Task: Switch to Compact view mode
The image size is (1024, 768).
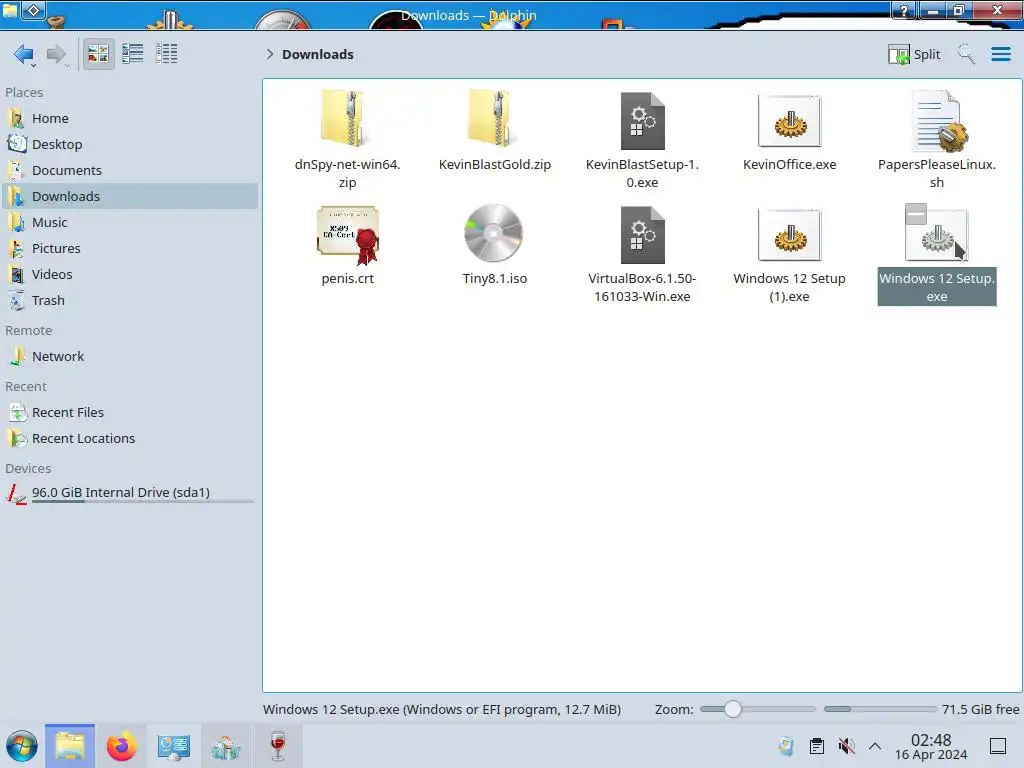Action: [x=133, y=54]
